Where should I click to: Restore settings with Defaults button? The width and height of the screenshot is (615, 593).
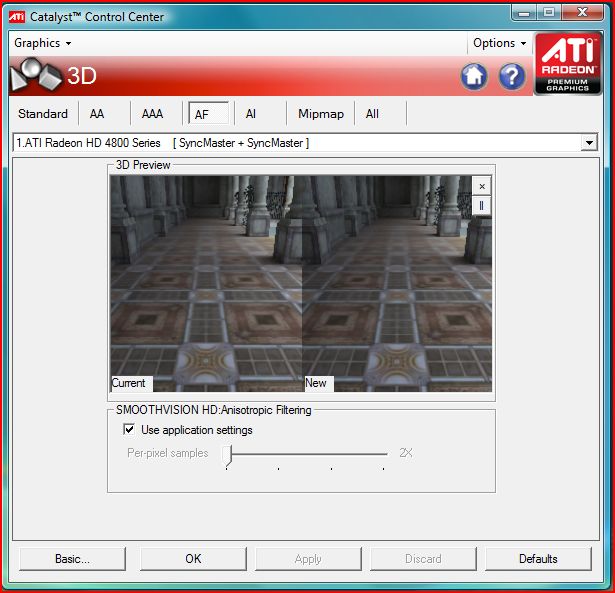pos(538,558)
